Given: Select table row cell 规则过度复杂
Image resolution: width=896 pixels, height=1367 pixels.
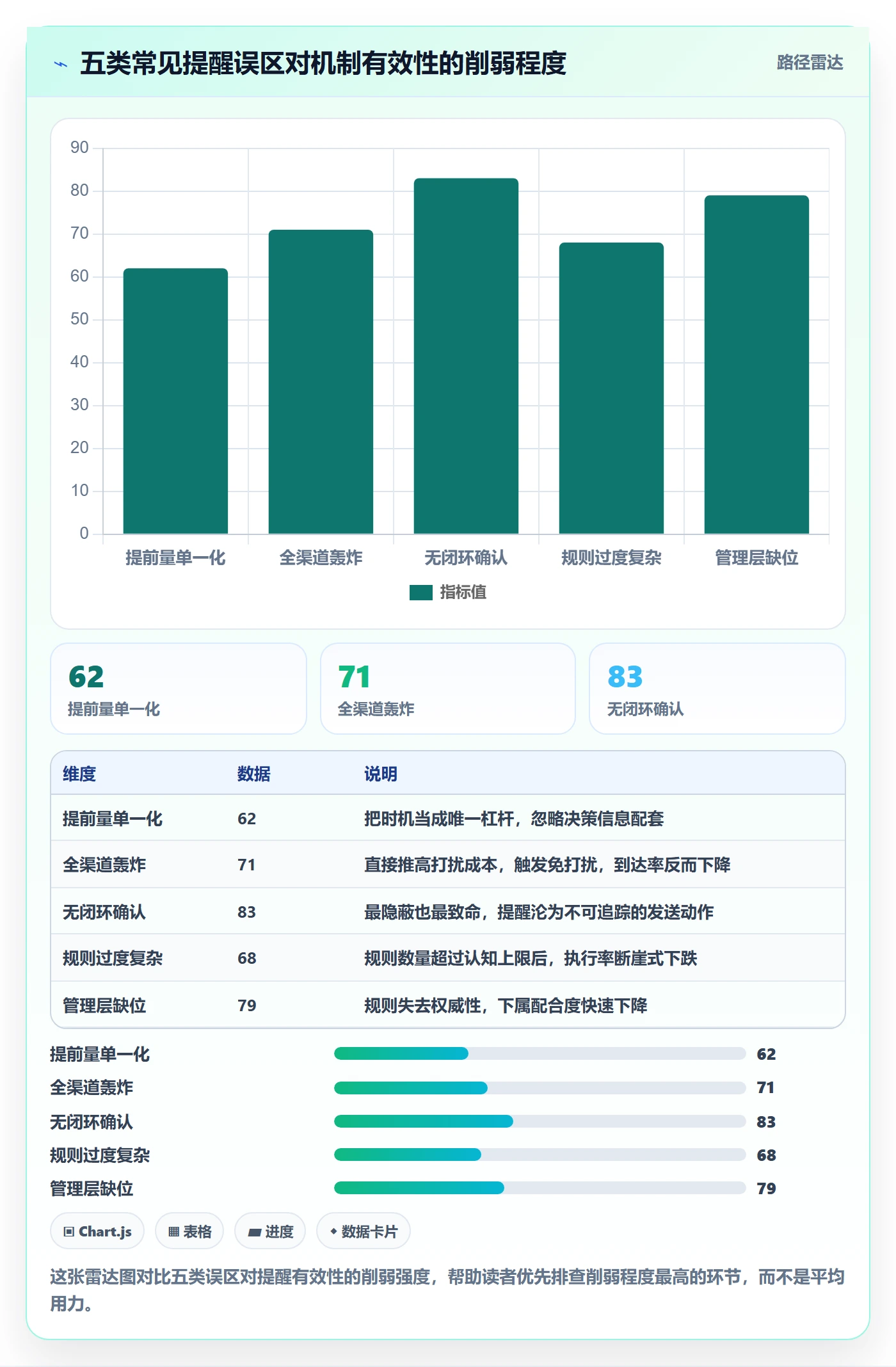Looking at the screenshot, I should [x=113, y=958].
